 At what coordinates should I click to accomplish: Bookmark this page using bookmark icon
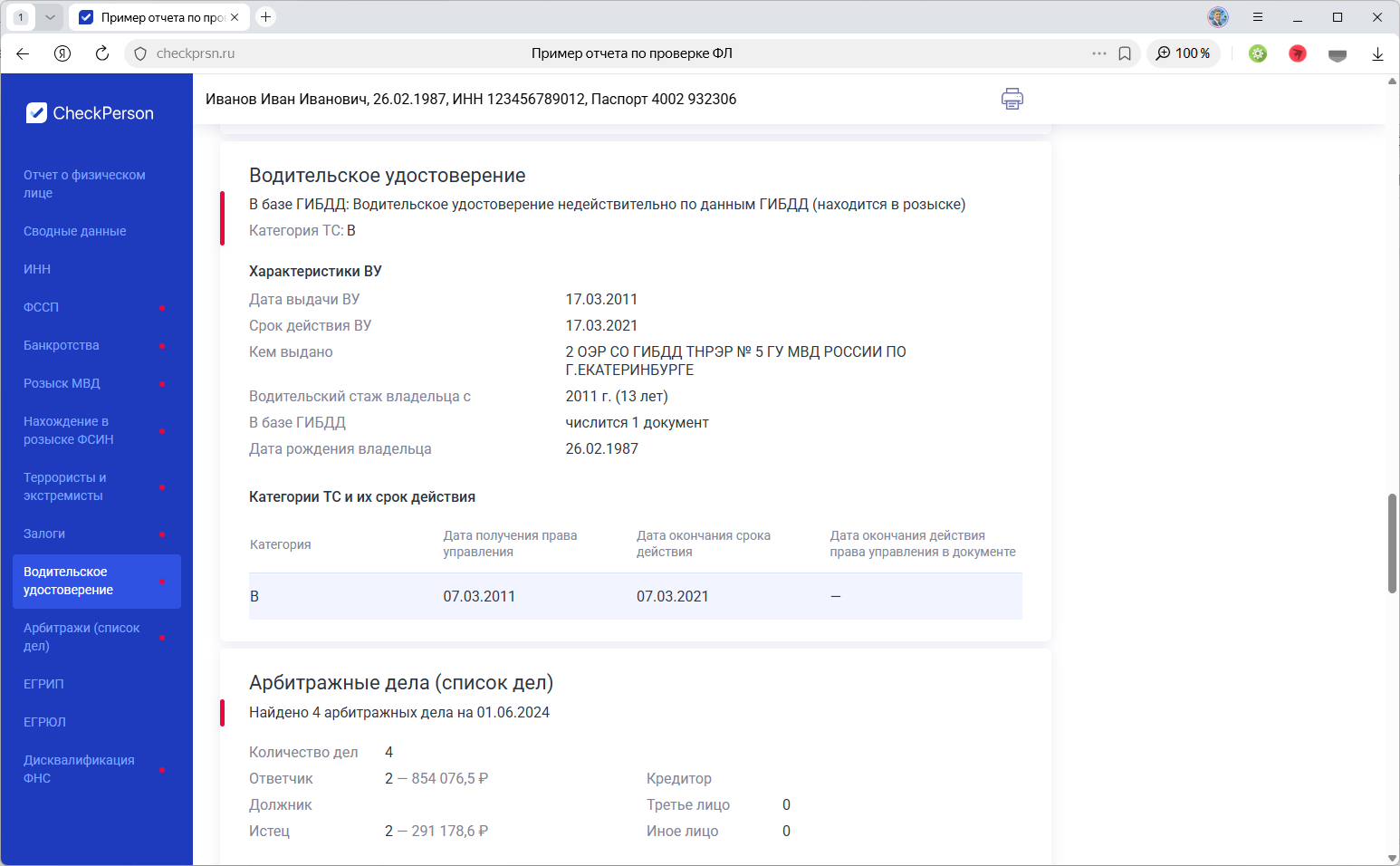[1125, 53]
